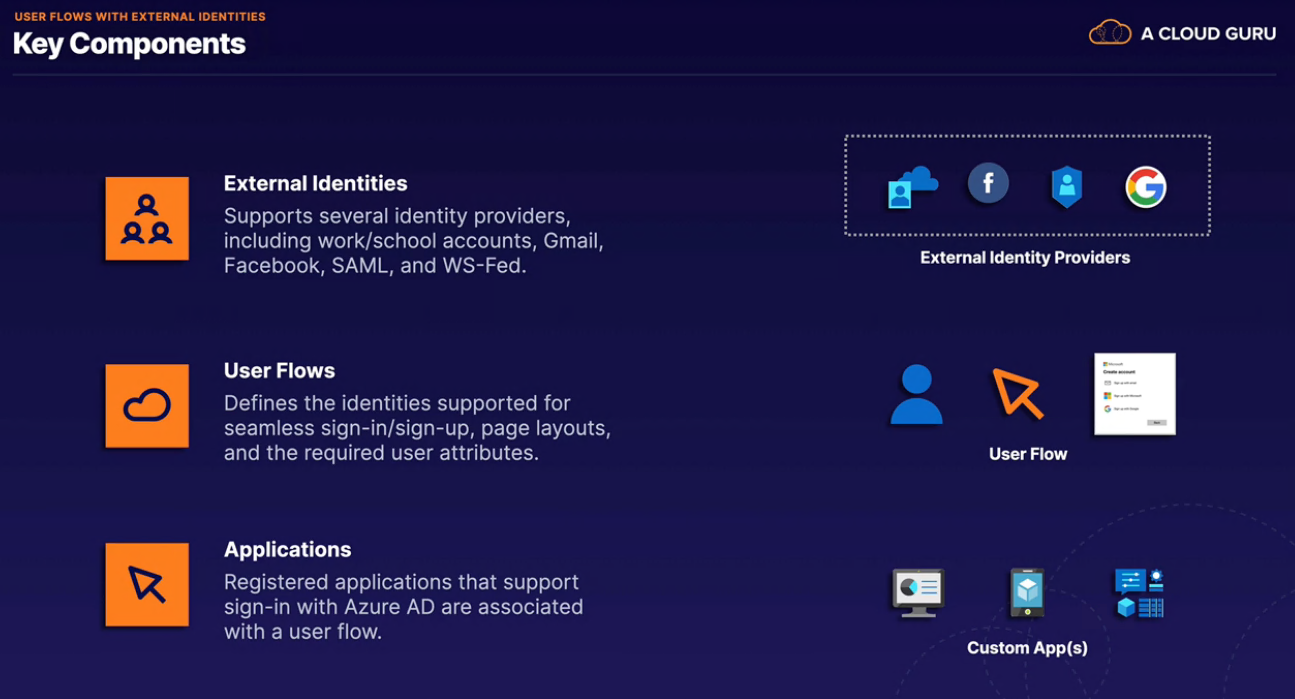The image size is (1295, 699).
Task: Select the Azure AD cloud user icon
Action: [912, 188]
